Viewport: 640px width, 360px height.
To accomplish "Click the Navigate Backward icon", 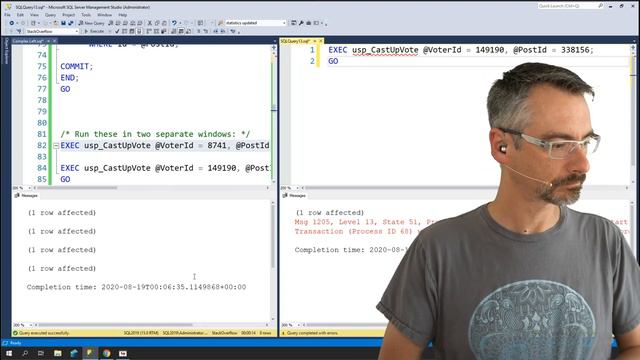I will pyautogui.click(x=11, y=23).
